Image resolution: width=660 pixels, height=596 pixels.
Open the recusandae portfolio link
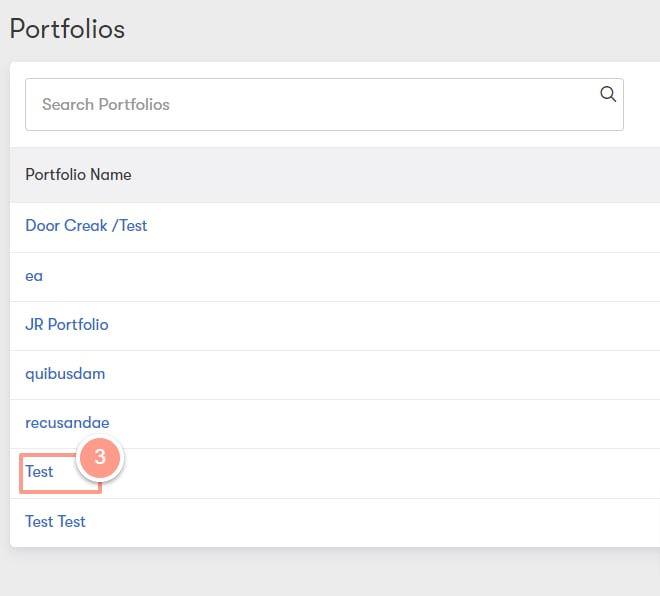(x=67, y=423)
